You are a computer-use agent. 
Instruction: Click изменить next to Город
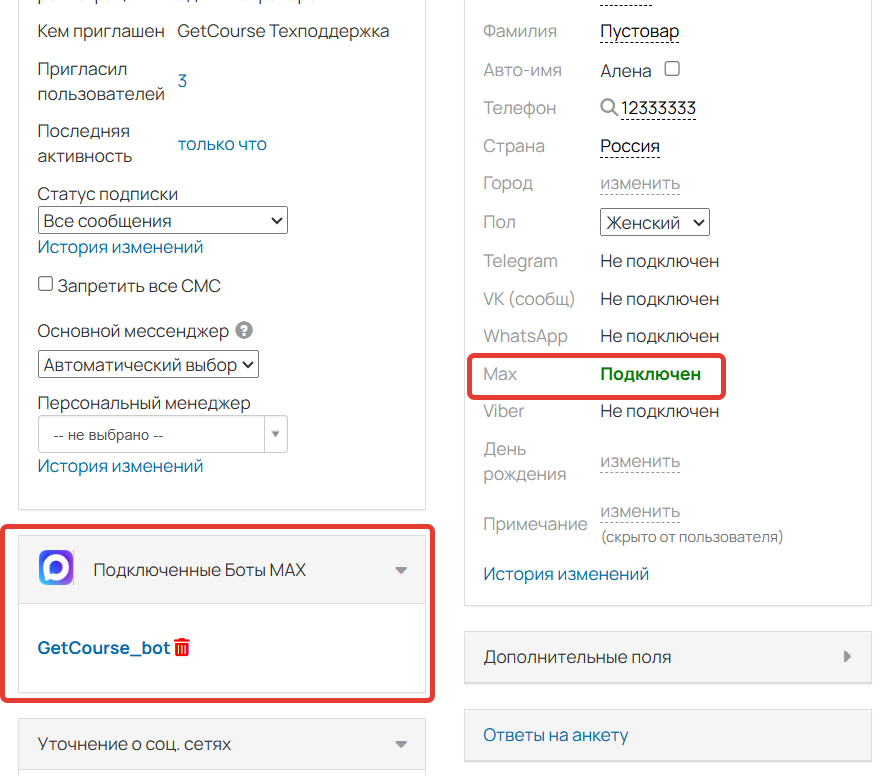[x=639, y=183]
